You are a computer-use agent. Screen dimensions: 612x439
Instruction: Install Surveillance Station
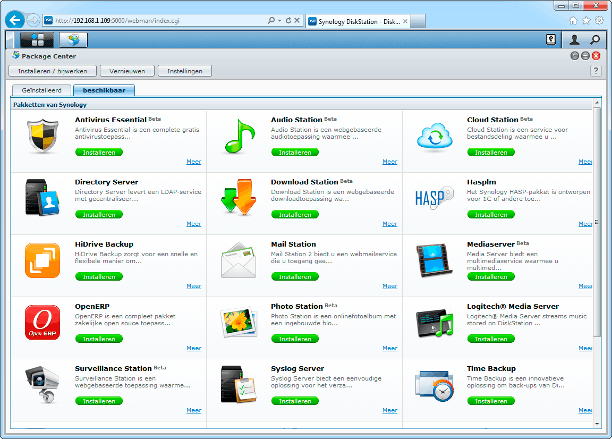99,401
